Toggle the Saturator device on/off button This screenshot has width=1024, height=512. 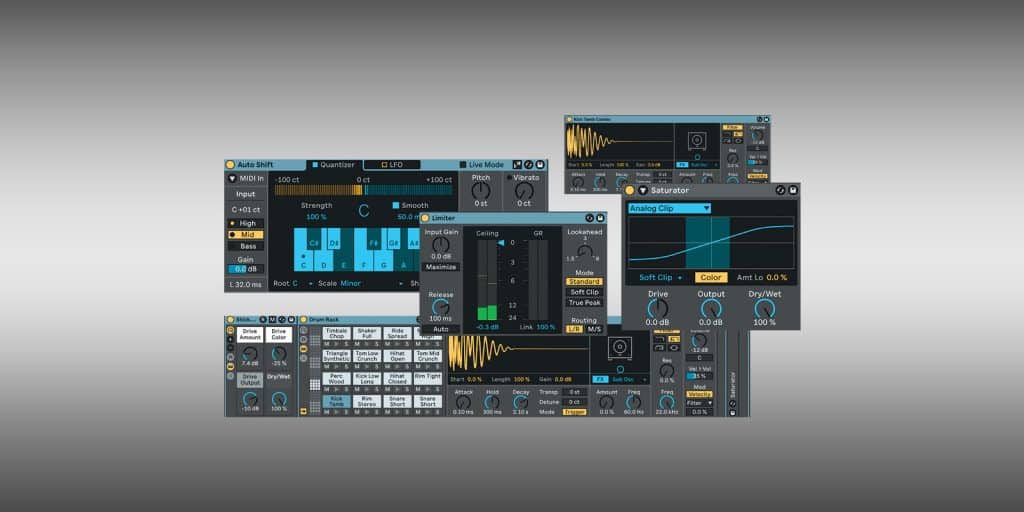[630, 190]
